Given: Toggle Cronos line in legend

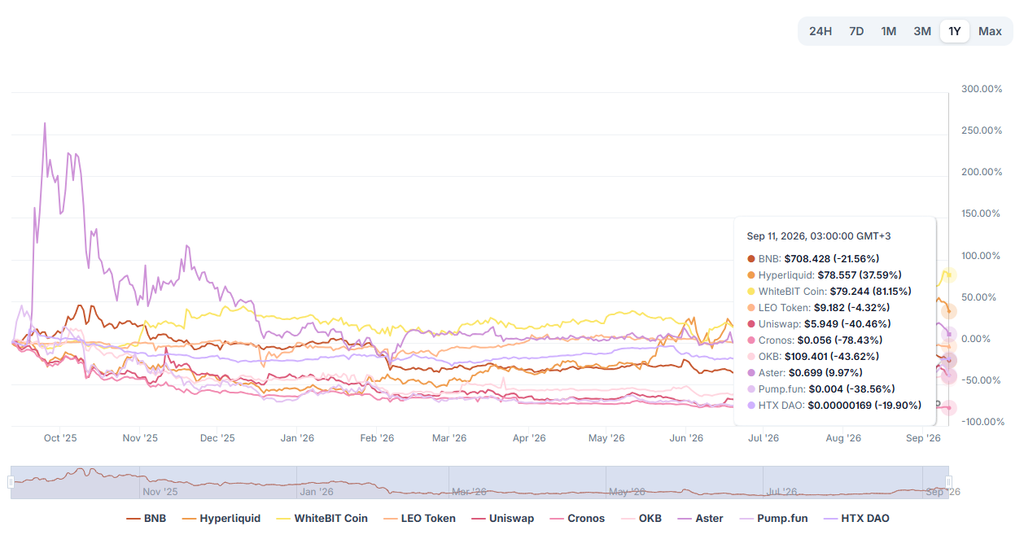Looking at the screenshot, I should [577, 518].
